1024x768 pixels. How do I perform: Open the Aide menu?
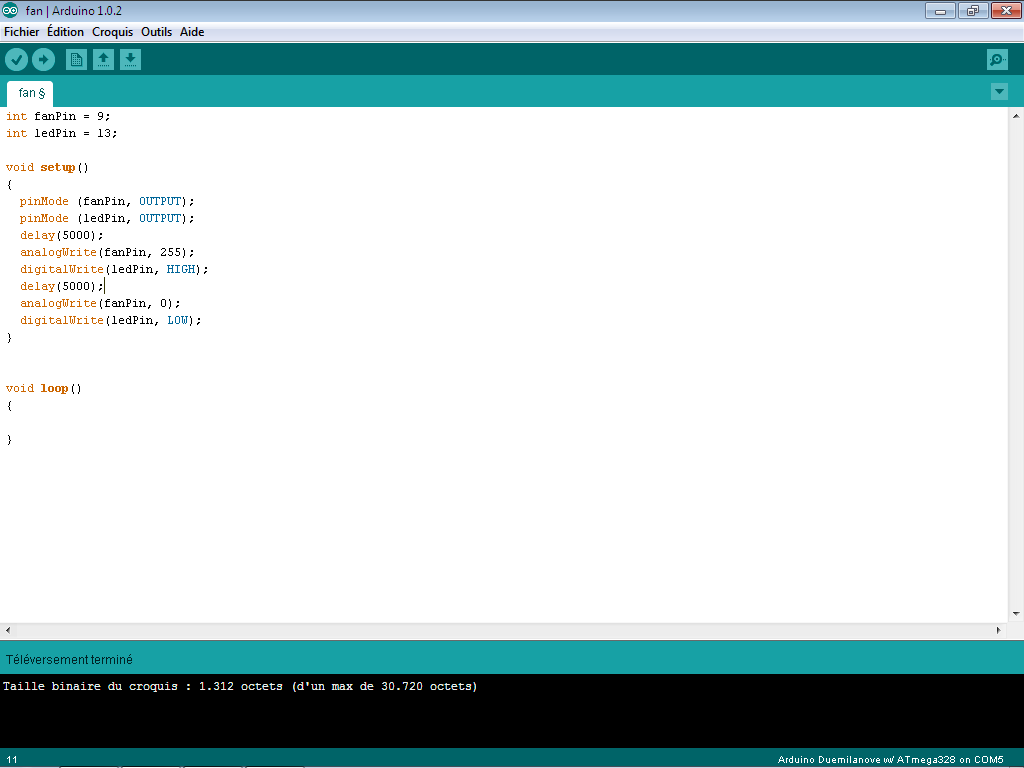(192, 32)
